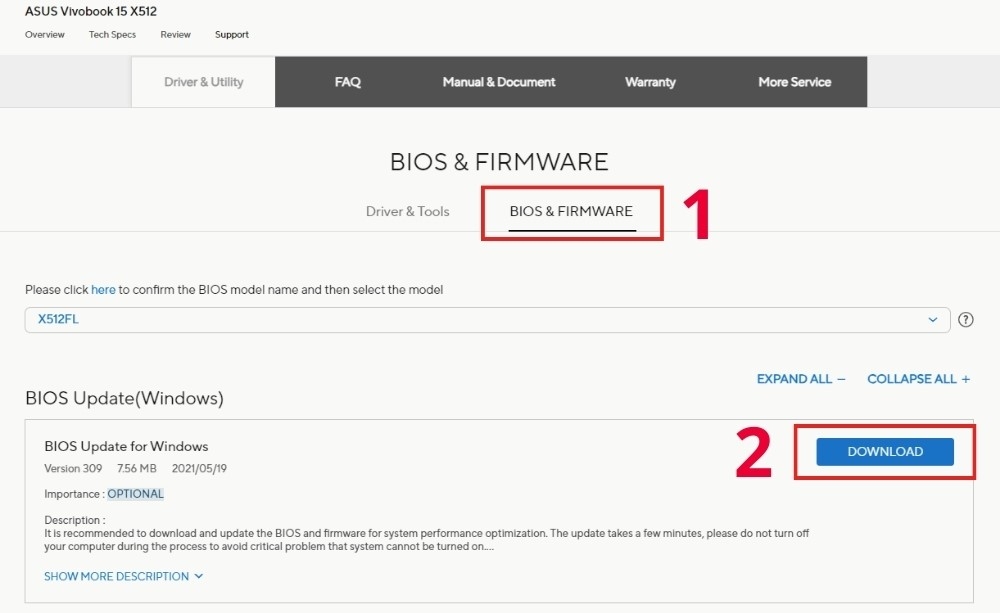
Task: Open the Support link
Action: (x=232, y=34)
